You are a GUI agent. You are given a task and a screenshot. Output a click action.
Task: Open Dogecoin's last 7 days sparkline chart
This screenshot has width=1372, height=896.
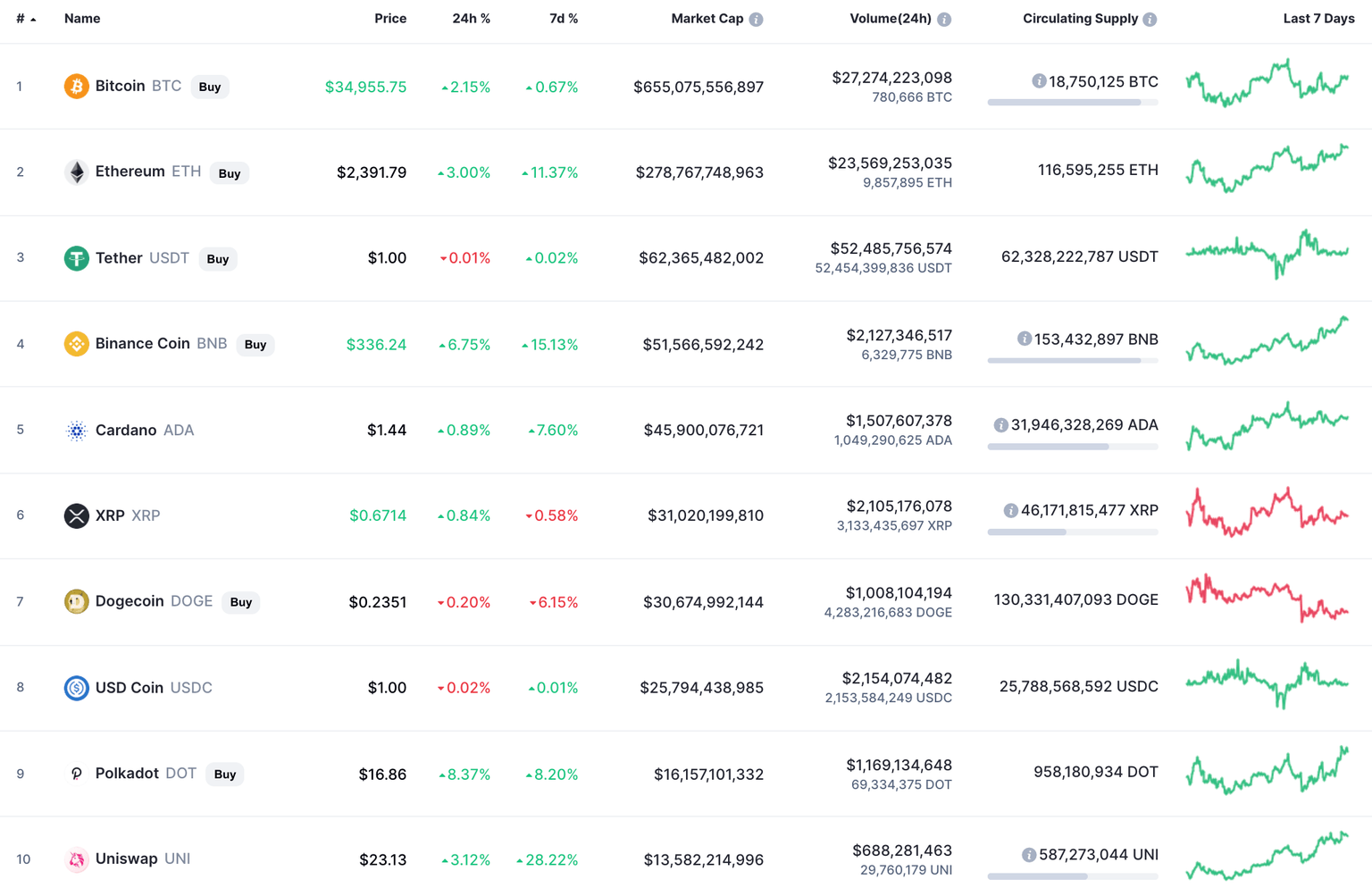pos(1267,599)
